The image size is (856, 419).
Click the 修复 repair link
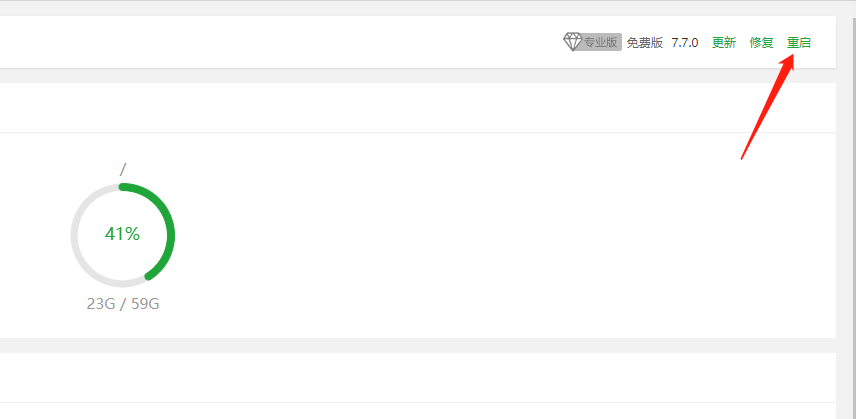(762, 43)
